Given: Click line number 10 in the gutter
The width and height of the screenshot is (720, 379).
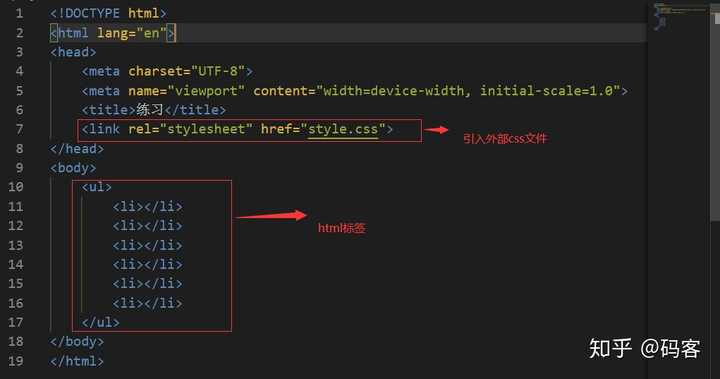Looking at the screenshot, I should (x=16, y=187).
